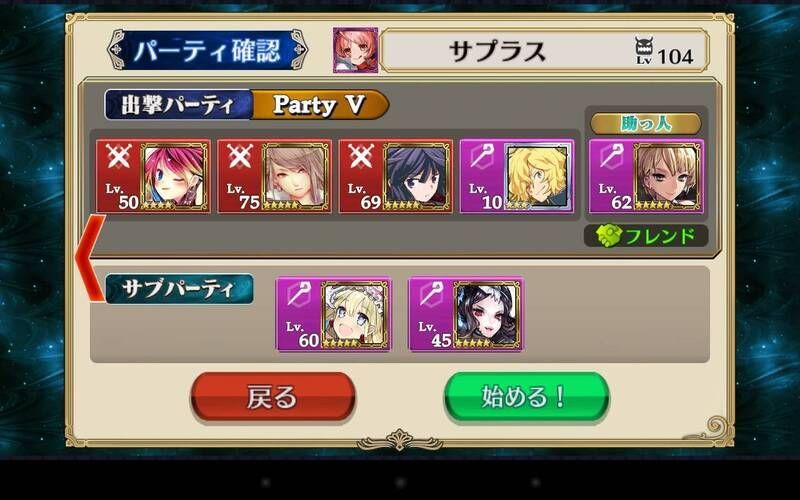Select the Lv. 60 blonde sub party member

pyautogui.click(x=334, y=315)
